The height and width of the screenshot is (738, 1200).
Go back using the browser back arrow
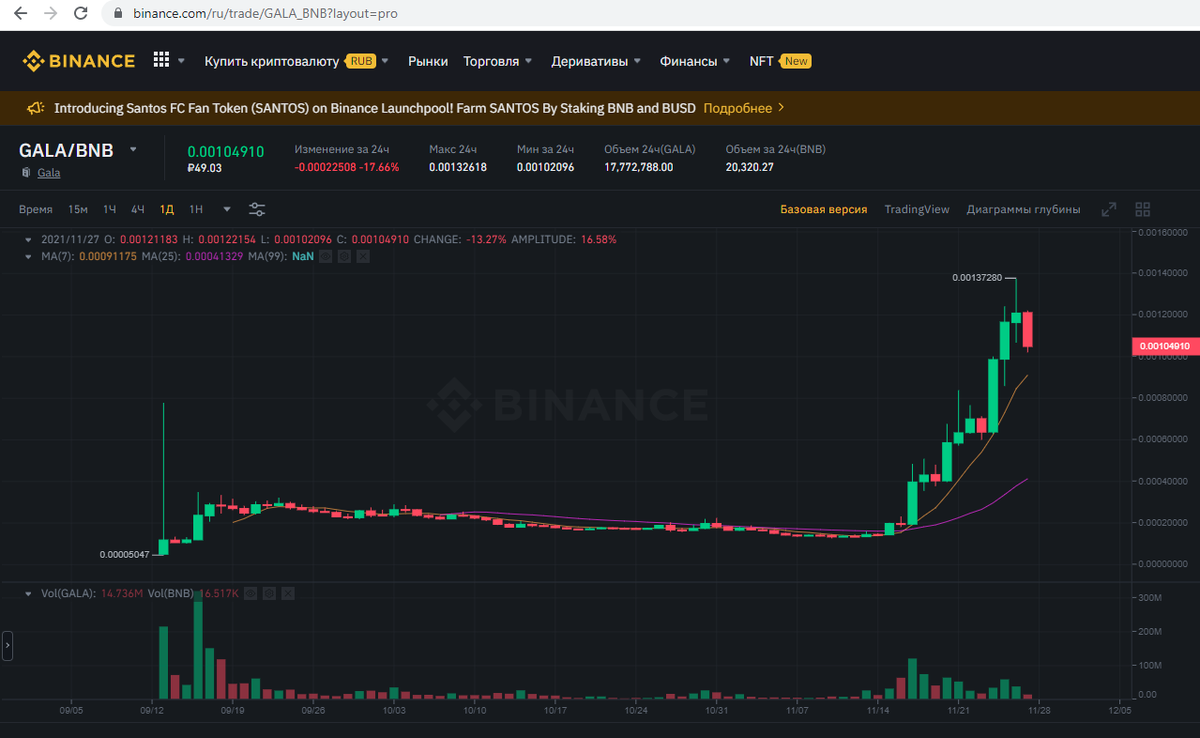pos(20,14)
